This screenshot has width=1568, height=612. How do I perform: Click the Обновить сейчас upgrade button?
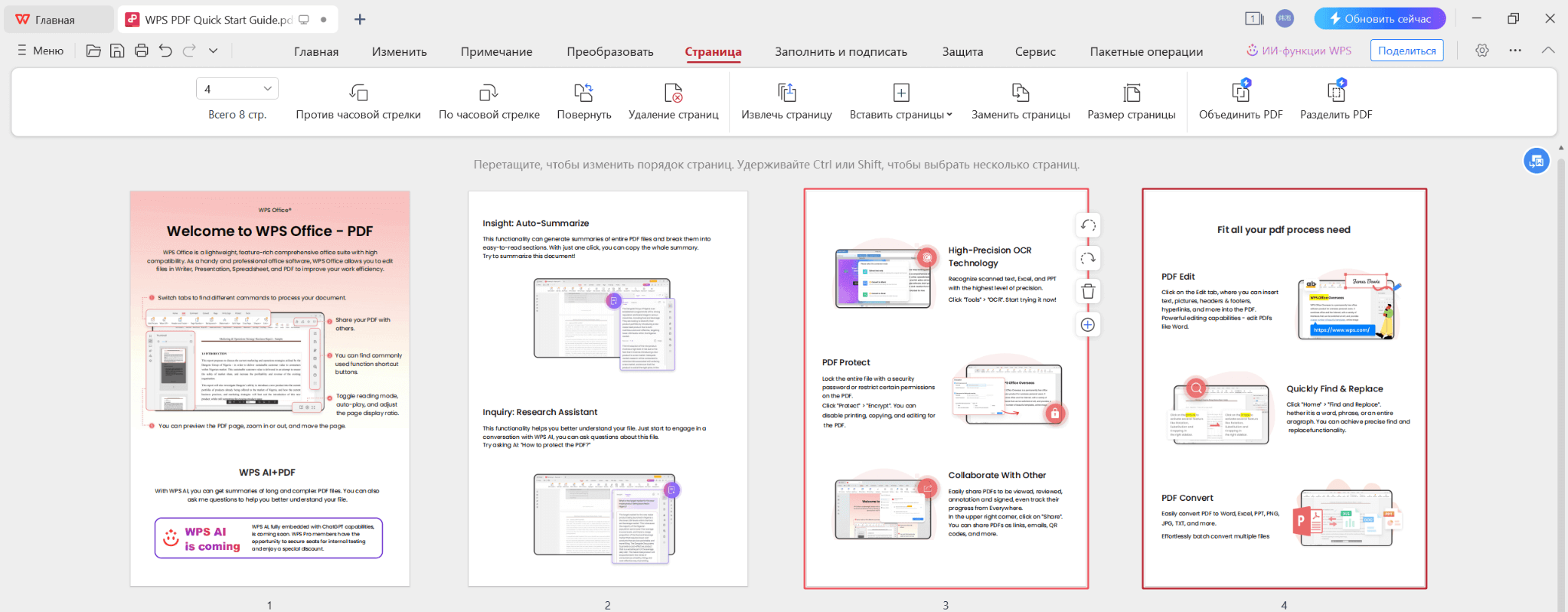pyautogui.click(x=1380, y=18)
